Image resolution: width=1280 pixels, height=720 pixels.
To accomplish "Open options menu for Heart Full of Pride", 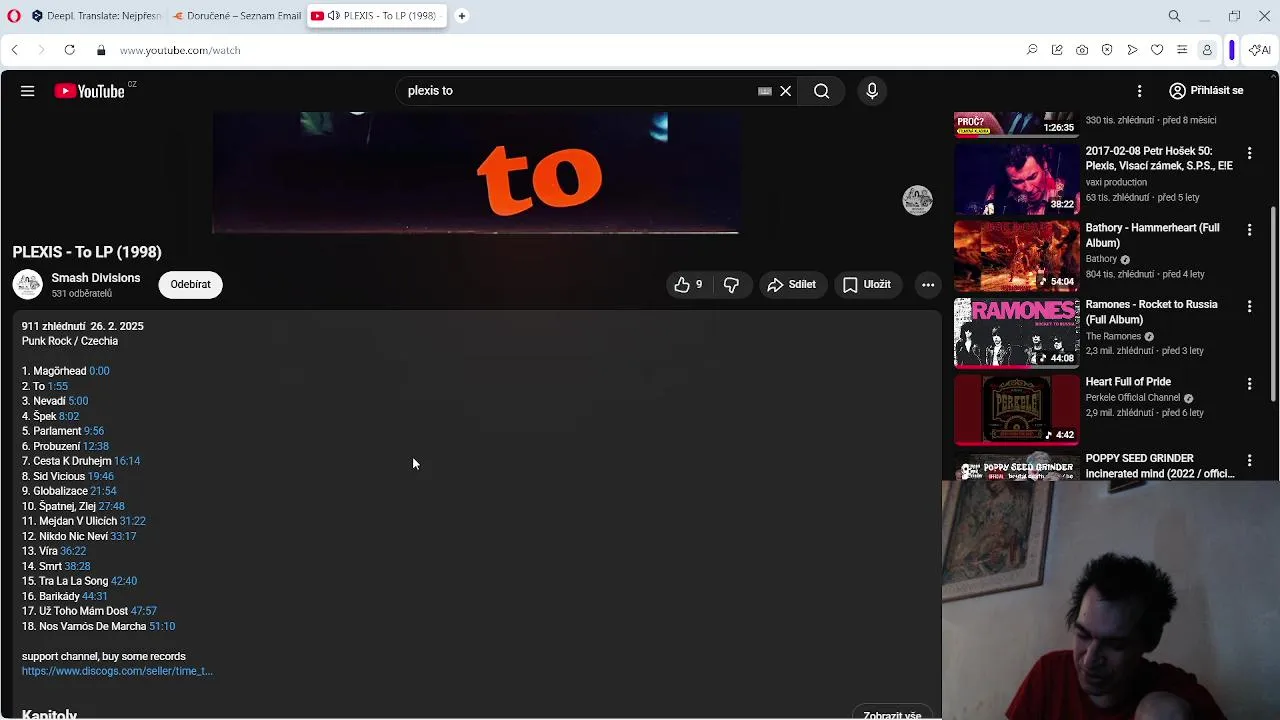I will (1249, 384).
